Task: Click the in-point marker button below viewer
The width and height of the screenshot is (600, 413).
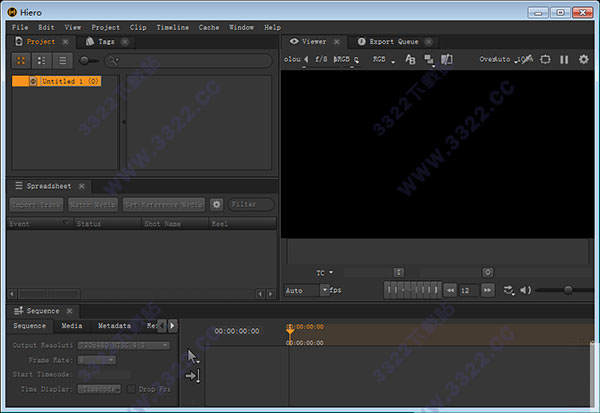Action: tap(399, 272)
